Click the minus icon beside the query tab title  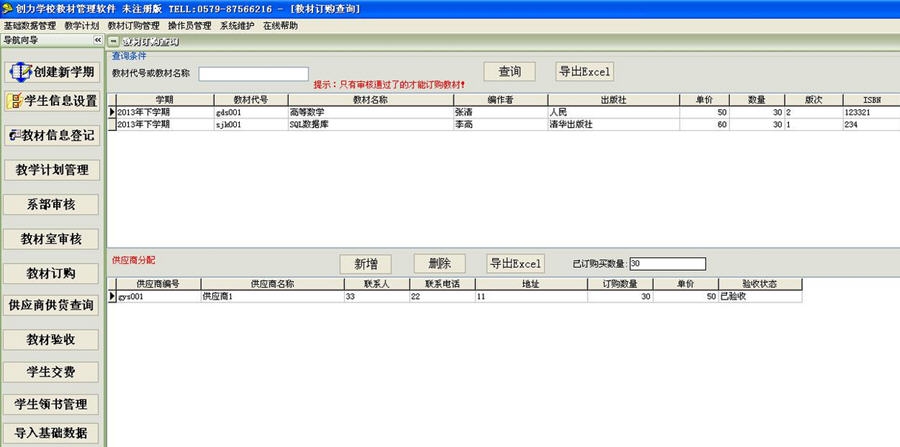[114, 41]
